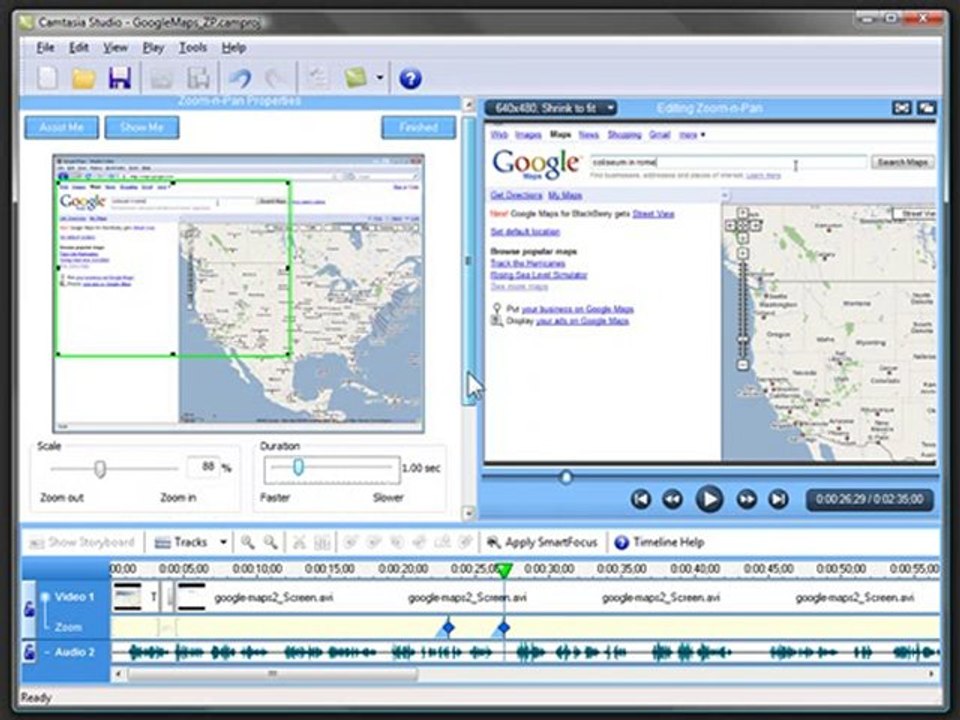
Task: Click the fast forward button
Action: (x=746, y=499)
